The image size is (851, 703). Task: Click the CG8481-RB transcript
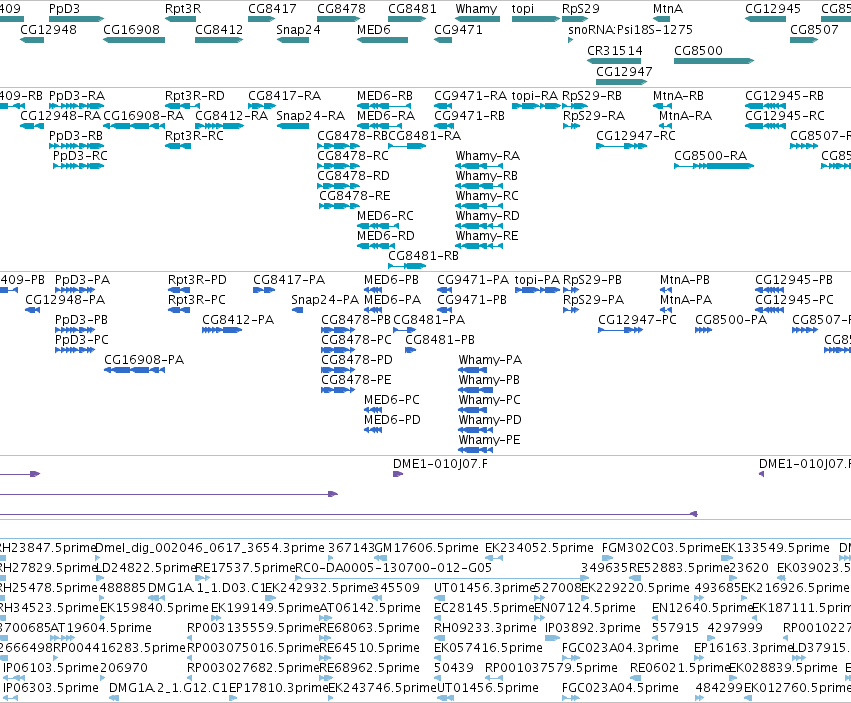[x=407, y=266]
